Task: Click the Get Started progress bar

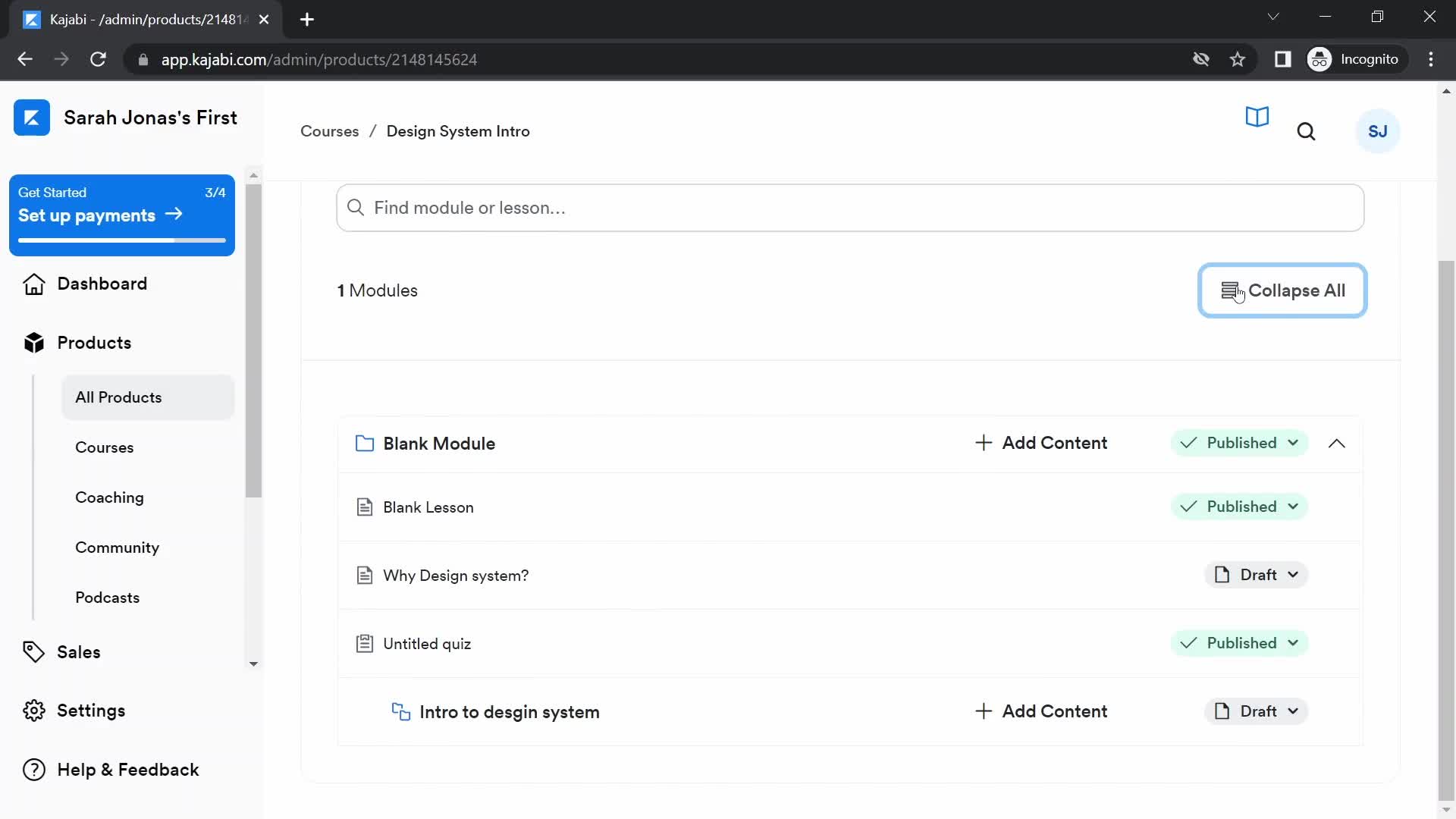Action: pos(122,240)
